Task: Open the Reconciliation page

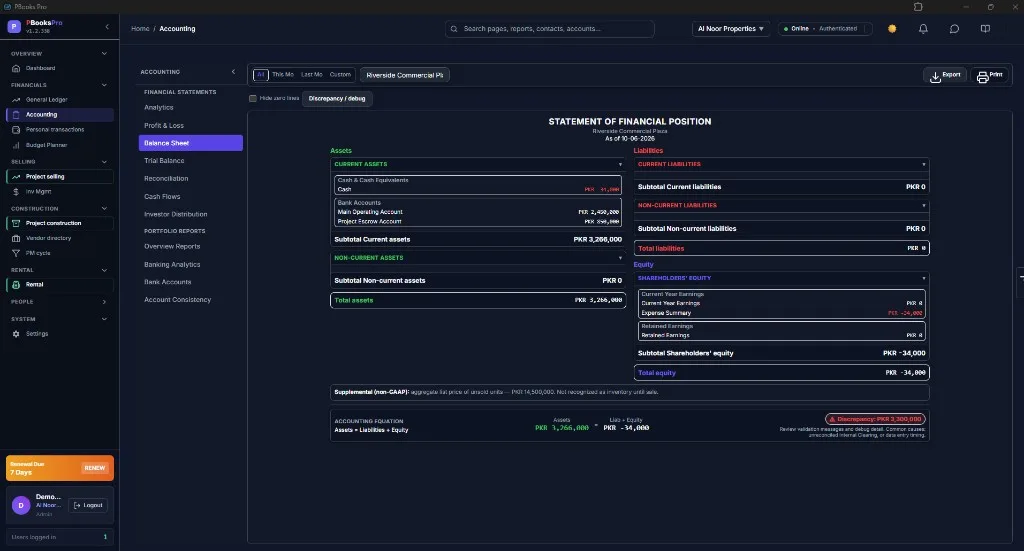Action: tap(166, 179)
